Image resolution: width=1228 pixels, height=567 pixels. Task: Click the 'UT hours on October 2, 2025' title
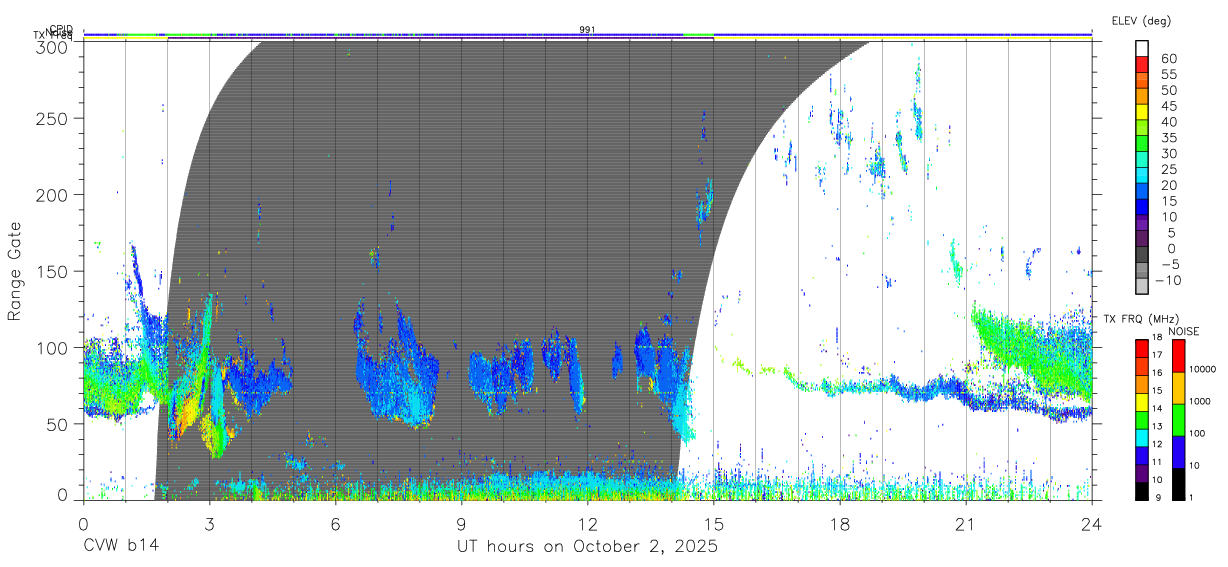pyautogui.click(x=587, y=546)
